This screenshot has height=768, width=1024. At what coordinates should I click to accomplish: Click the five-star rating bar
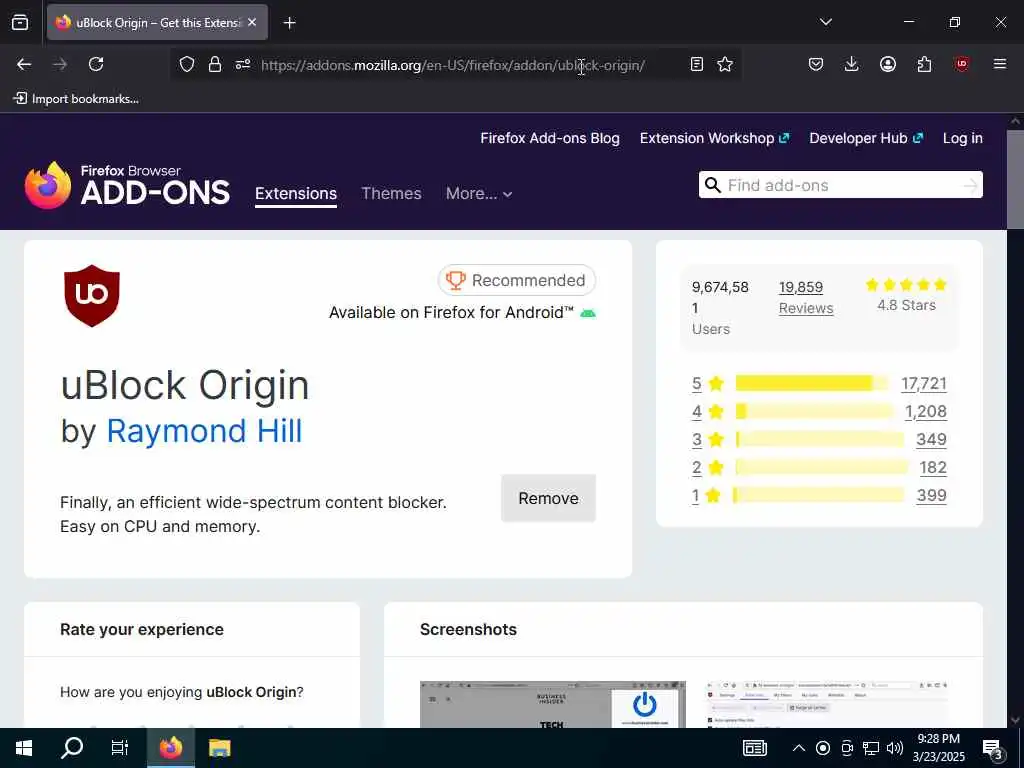(x=812, y=383)
